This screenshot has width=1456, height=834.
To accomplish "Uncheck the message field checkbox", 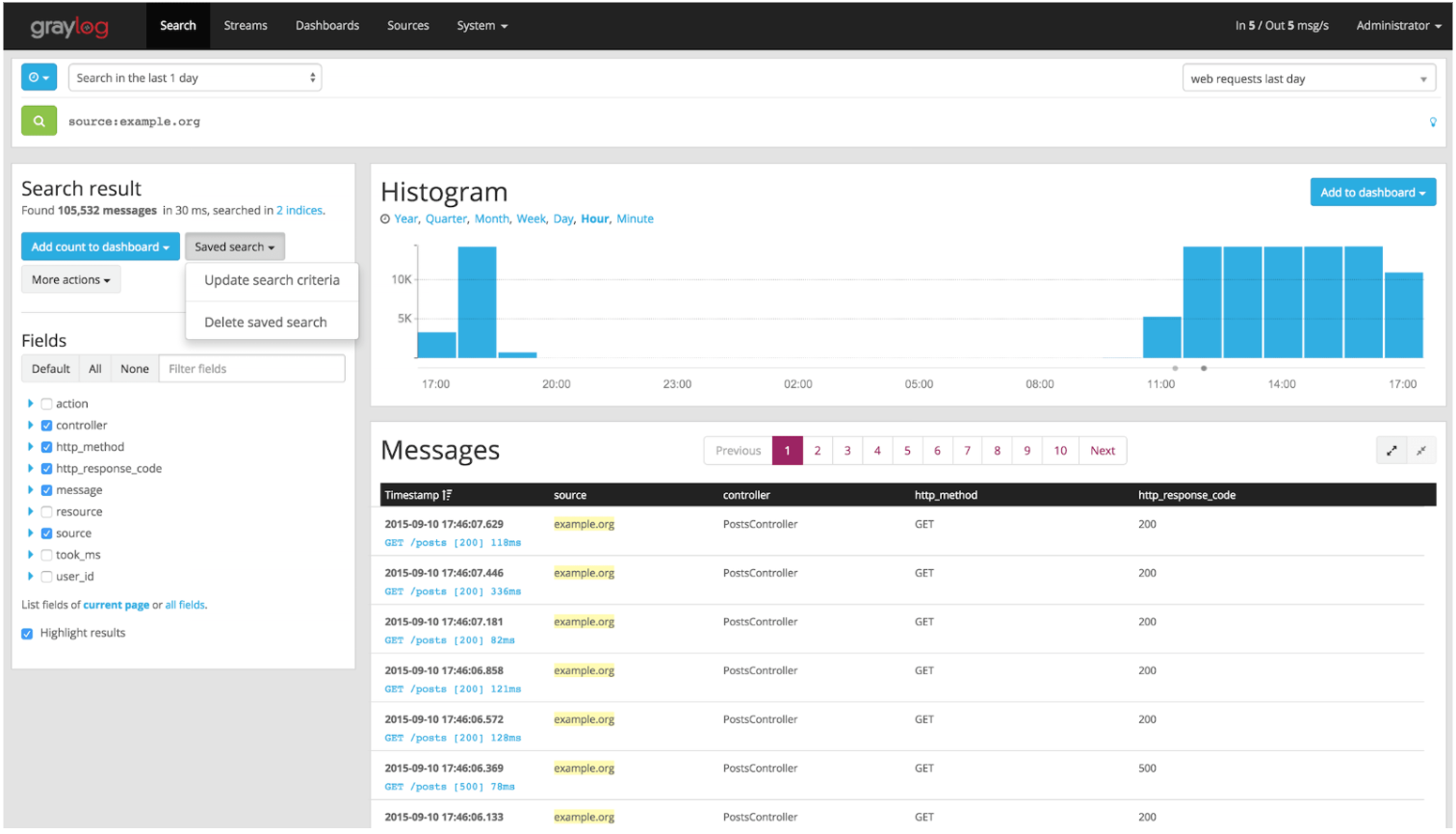I will [46, 490].
